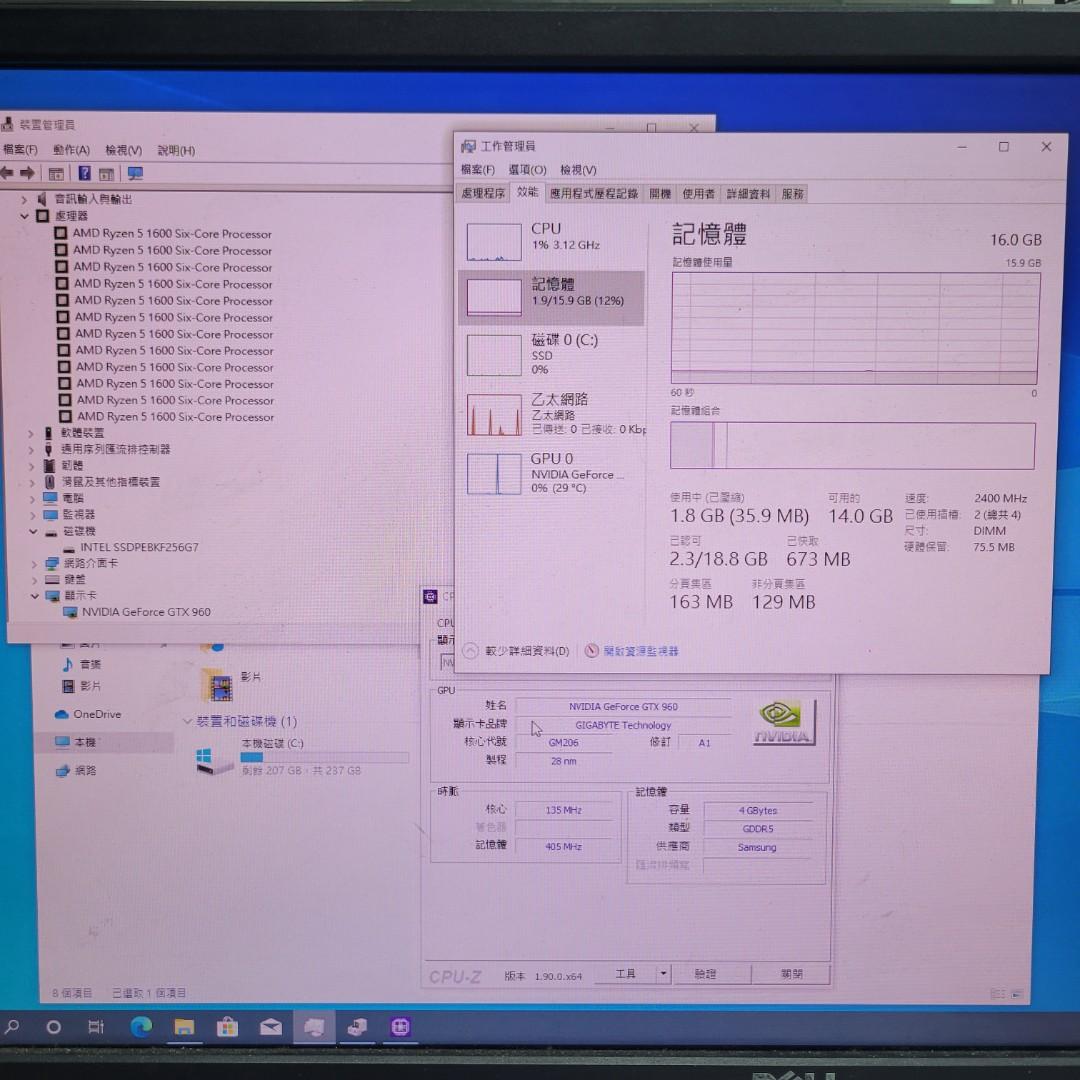This screenshot has width=1080, height=1080.
Task: Click the help icon in Device Manager toolbar
Action: click(x=84, y=174)
